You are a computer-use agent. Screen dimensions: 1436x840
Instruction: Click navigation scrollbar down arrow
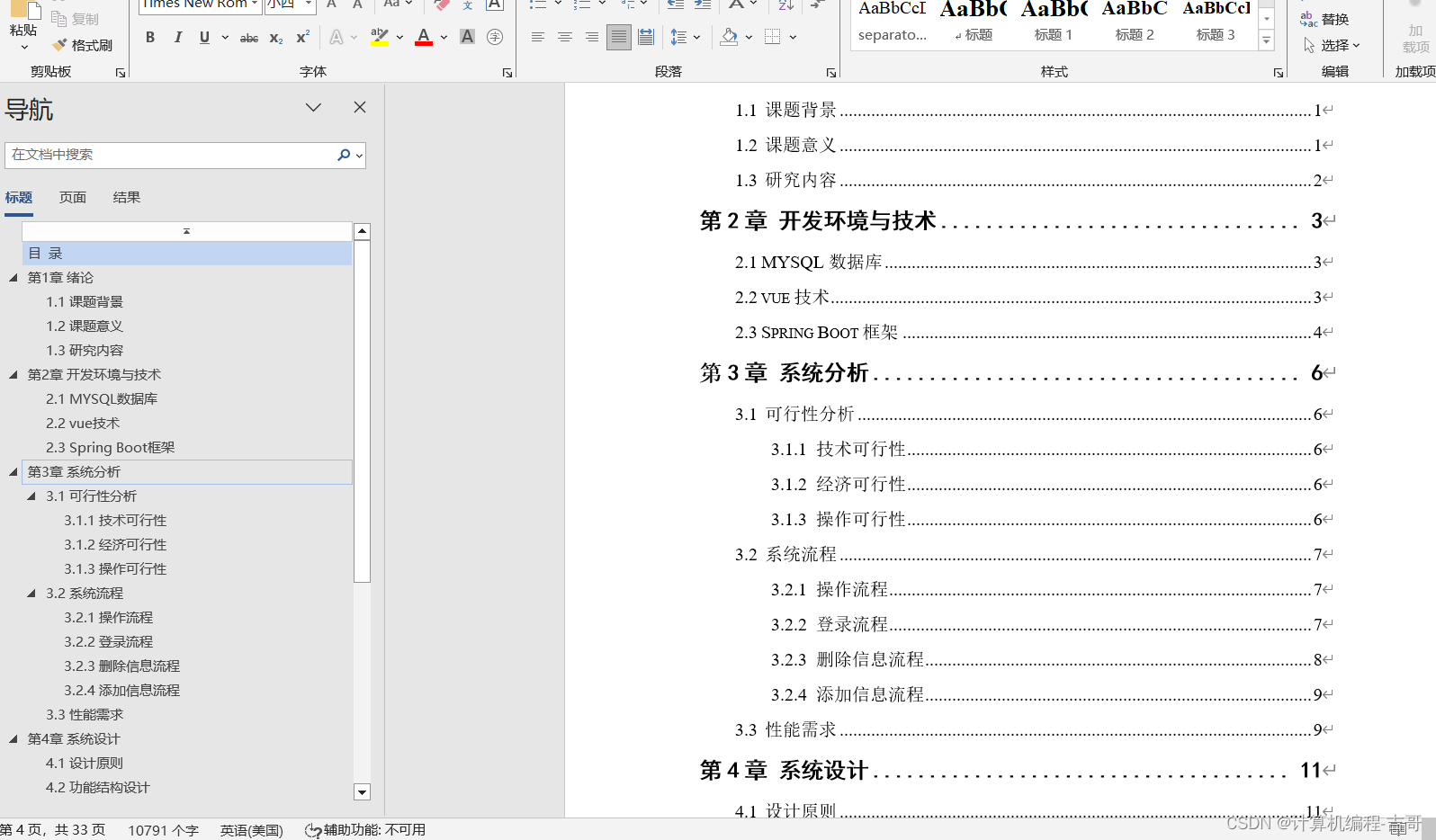[x=362, y=792]
